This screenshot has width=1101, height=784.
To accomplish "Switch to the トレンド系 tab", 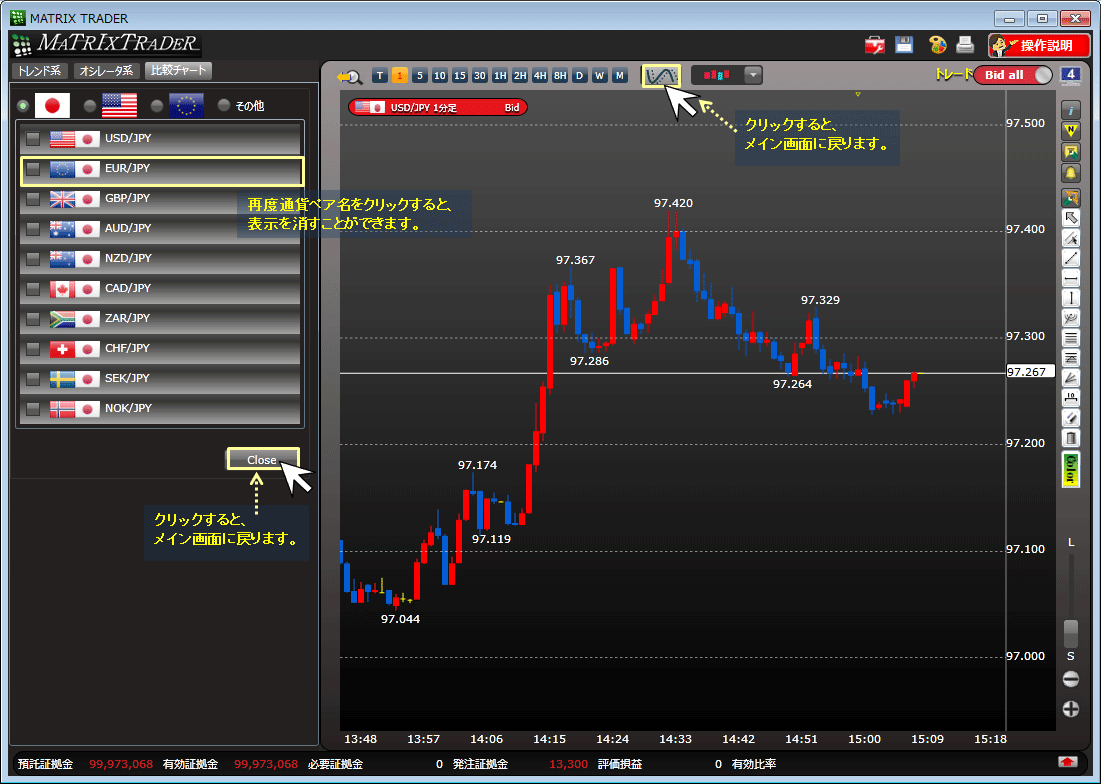I will [39, 71].
